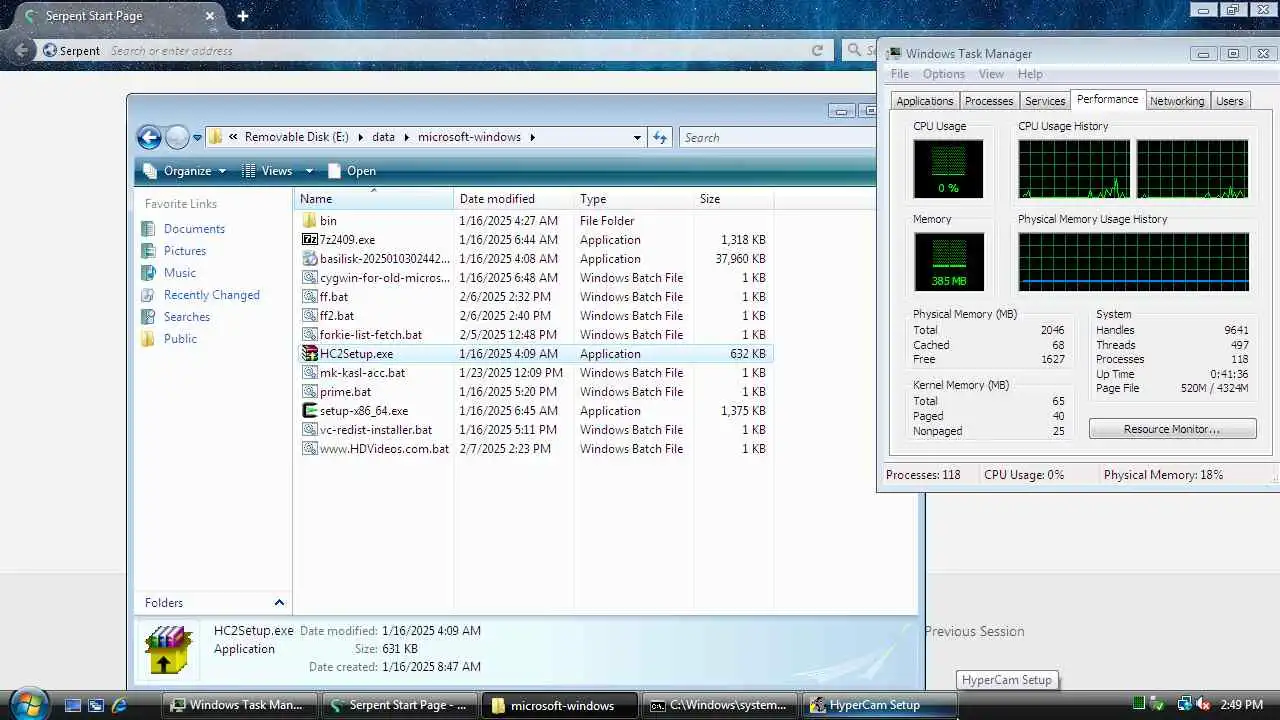Click the Explorer Search input field
The image size is (1280, 720).
pos(777,138)
